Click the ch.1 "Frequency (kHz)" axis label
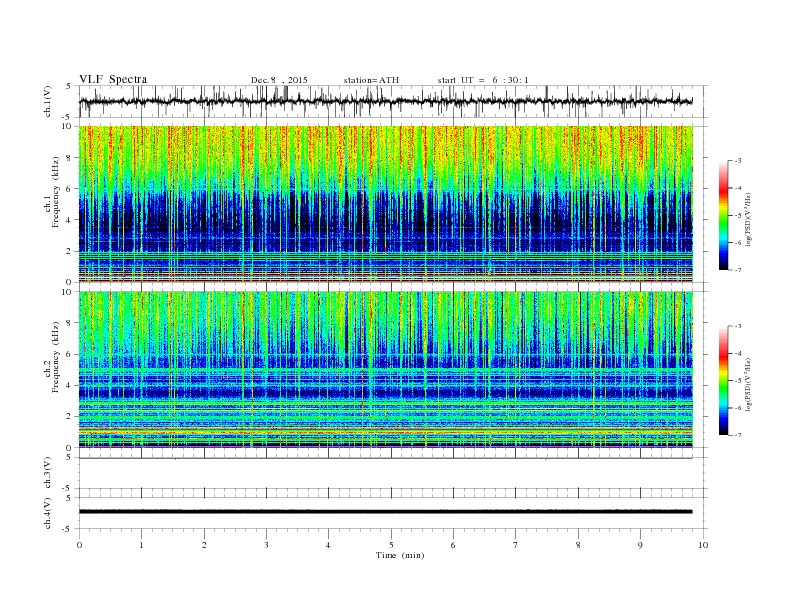 click(x=56, y=192)
